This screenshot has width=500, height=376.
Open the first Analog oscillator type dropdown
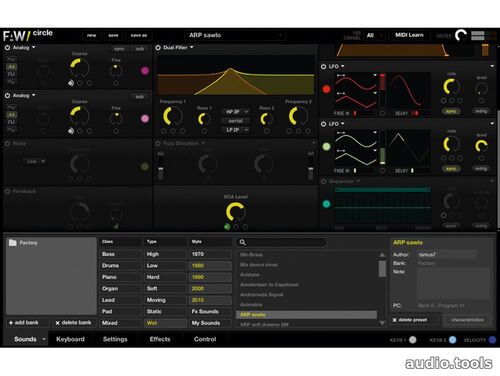[x=24, y=48]
